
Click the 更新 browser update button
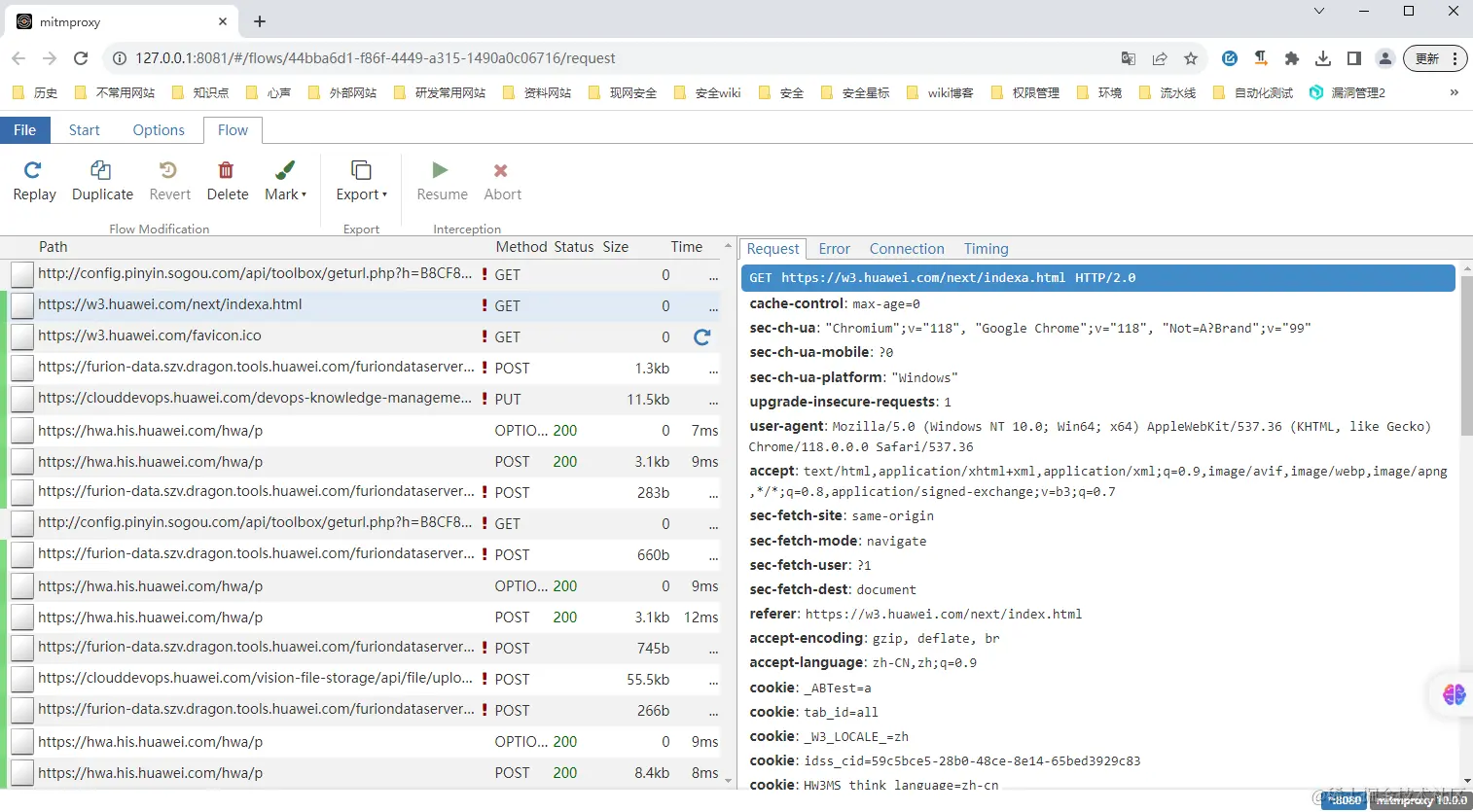[1435, 58]
